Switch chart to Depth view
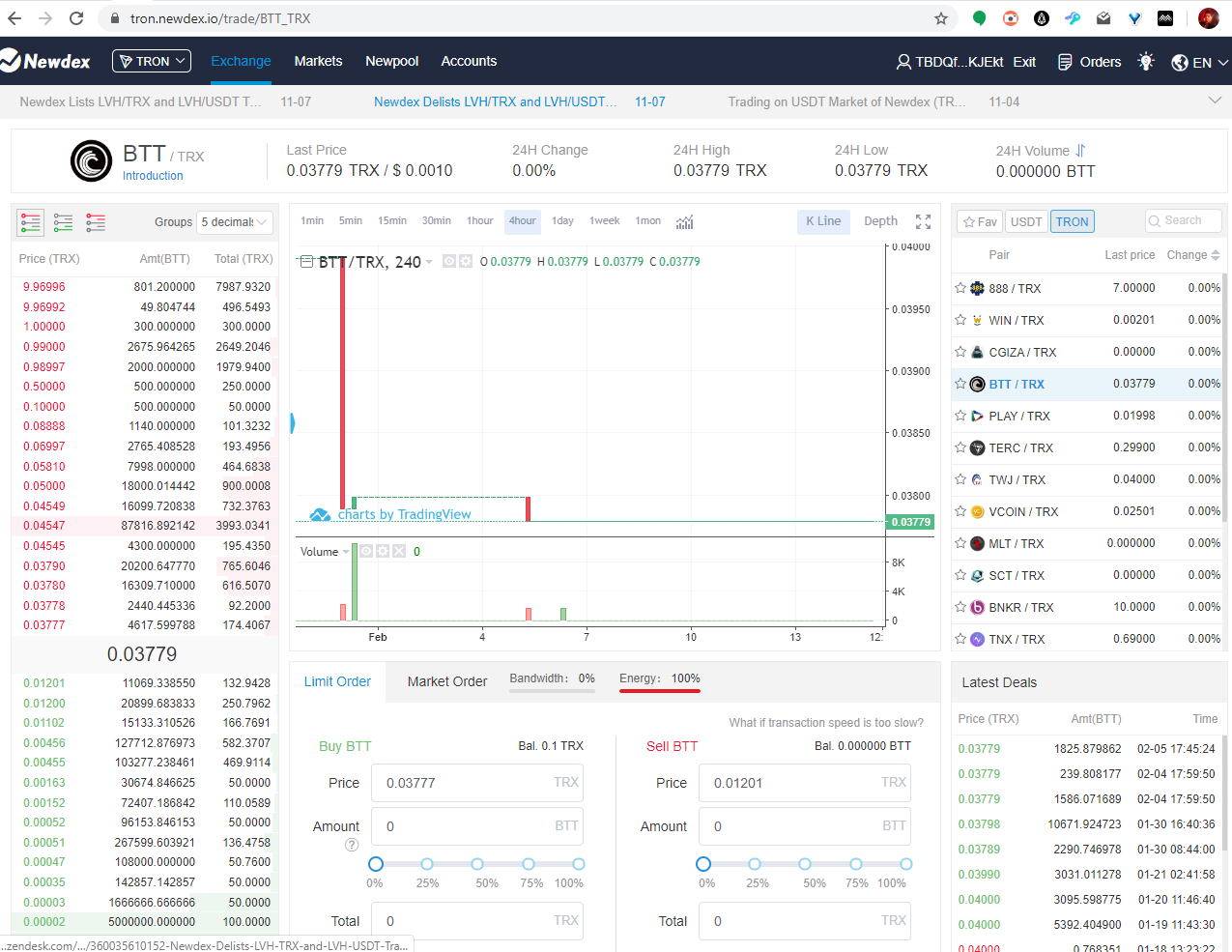 tap(880, 221)
